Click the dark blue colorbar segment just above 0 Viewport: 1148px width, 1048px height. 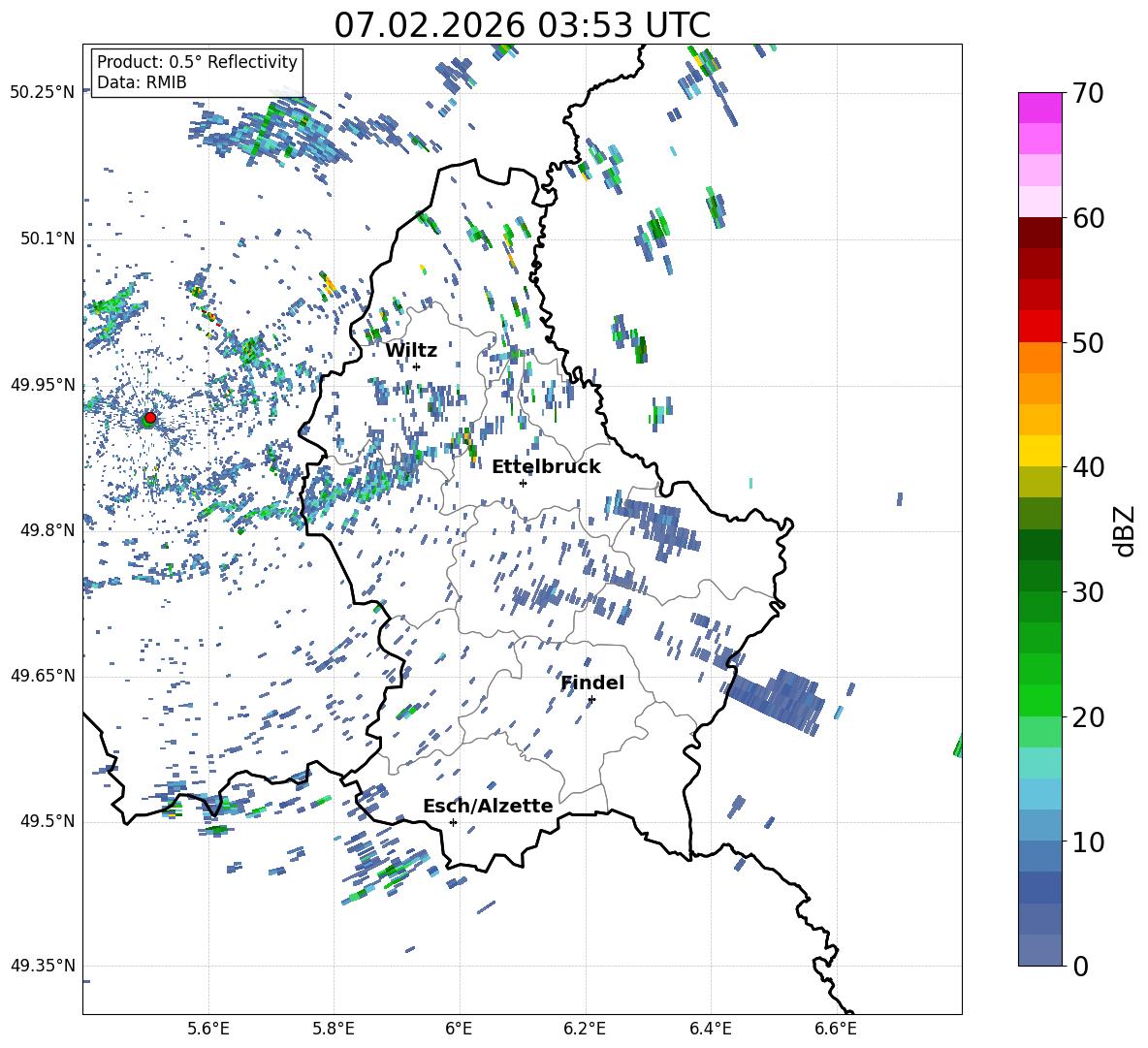click(1039, 950)
